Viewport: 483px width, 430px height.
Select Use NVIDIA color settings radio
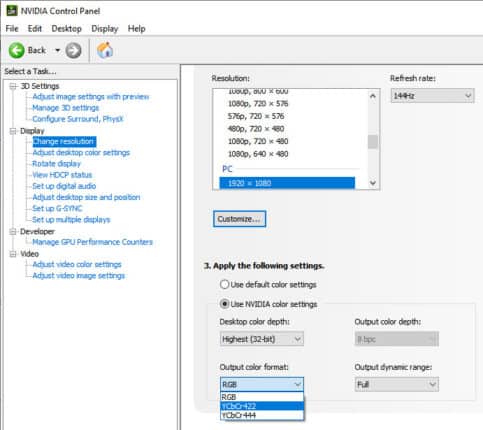224,304
